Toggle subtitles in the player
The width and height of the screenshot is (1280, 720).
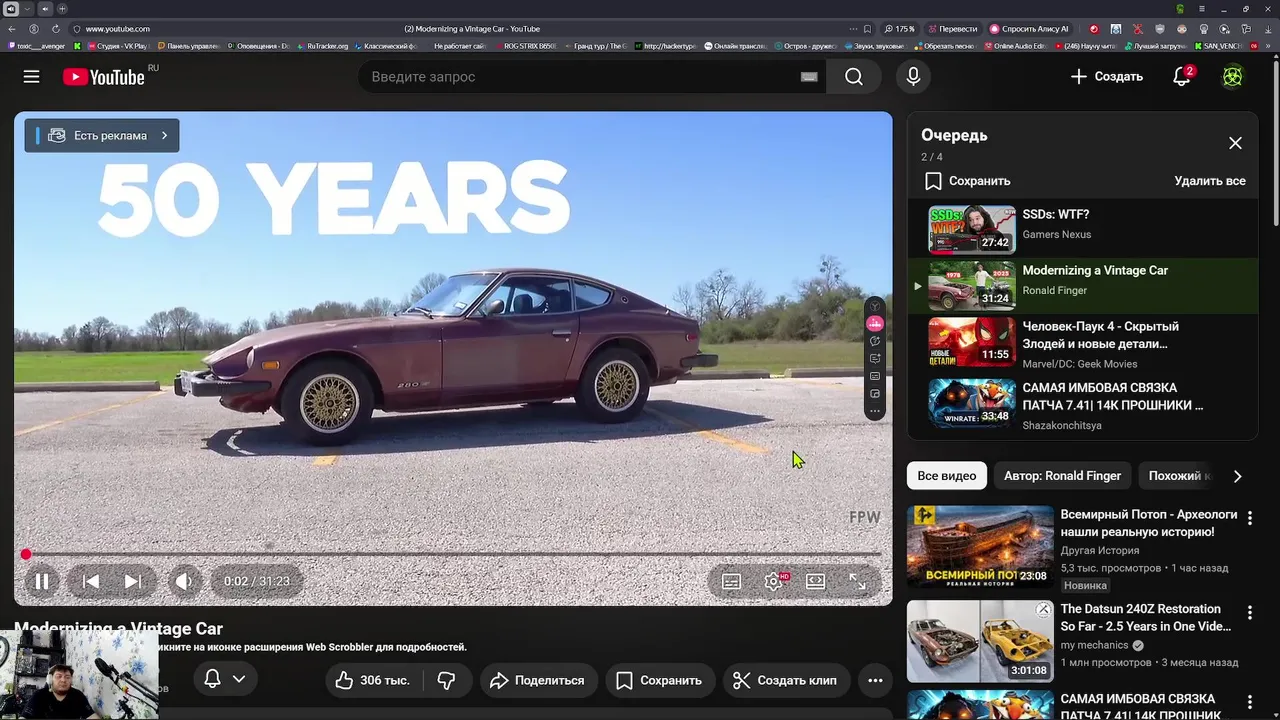coord(731,581)
